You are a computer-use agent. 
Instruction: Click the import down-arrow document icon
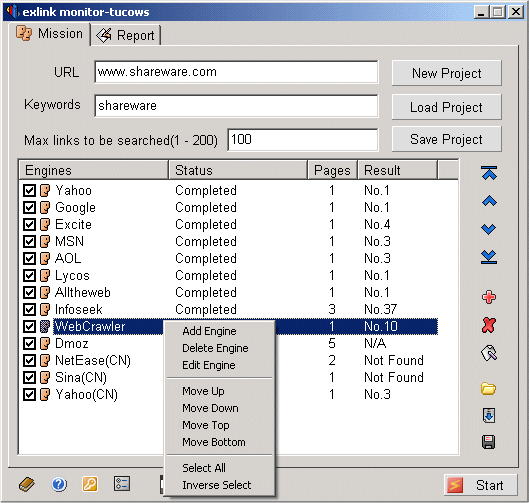click(489, 415)
